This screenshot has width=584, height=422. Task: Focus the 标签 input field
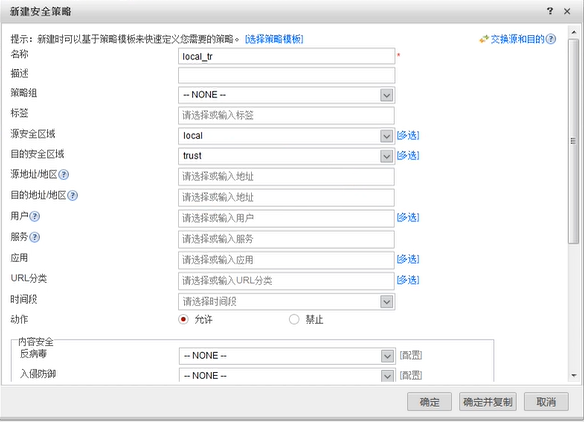click(x=286, y=116)
